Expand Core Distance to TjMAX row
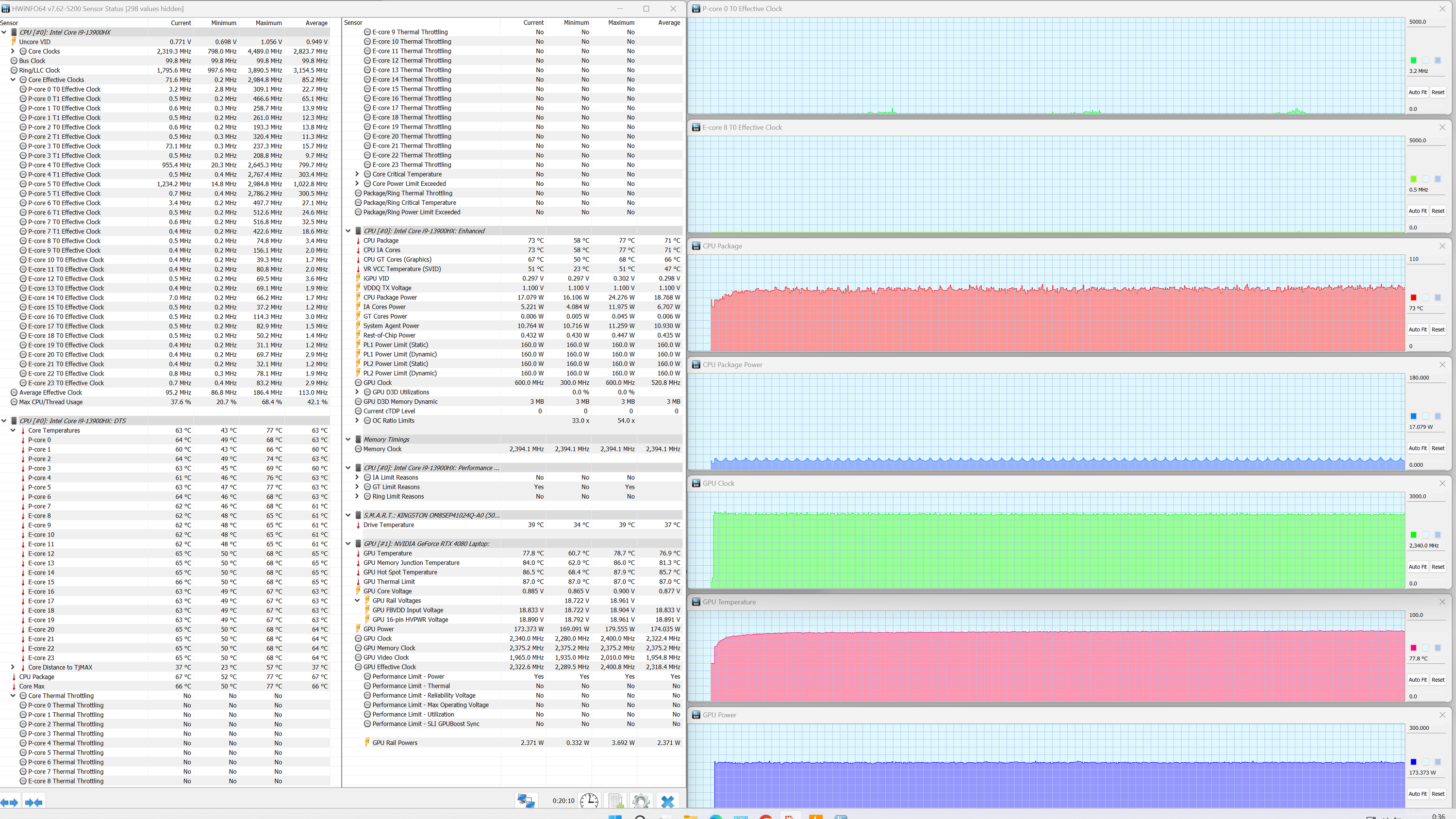Image resolution: width=1456 pixels, height=819 pixels. pyautogui.click(x=13, y=668)
